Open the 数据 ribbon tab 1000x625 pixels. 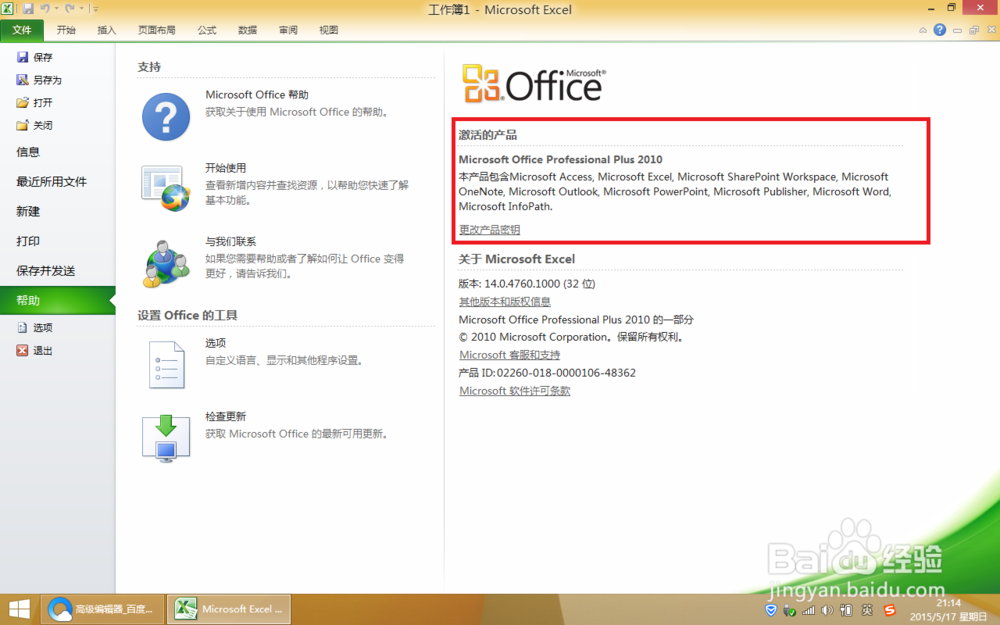click(x=247, y=30)
